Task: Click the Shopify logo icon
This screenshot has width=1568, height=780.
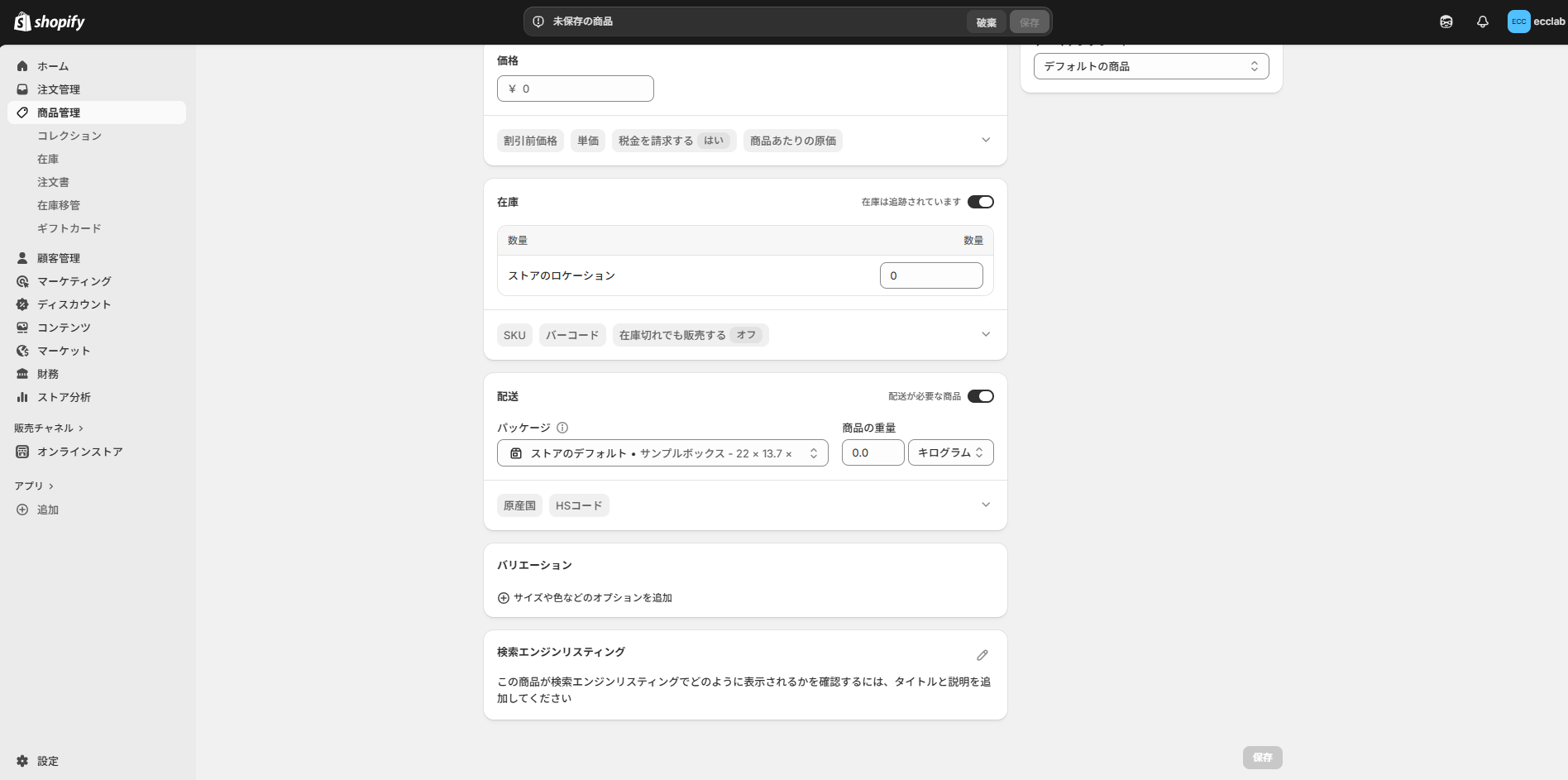Action: click(x=22, y=22)
